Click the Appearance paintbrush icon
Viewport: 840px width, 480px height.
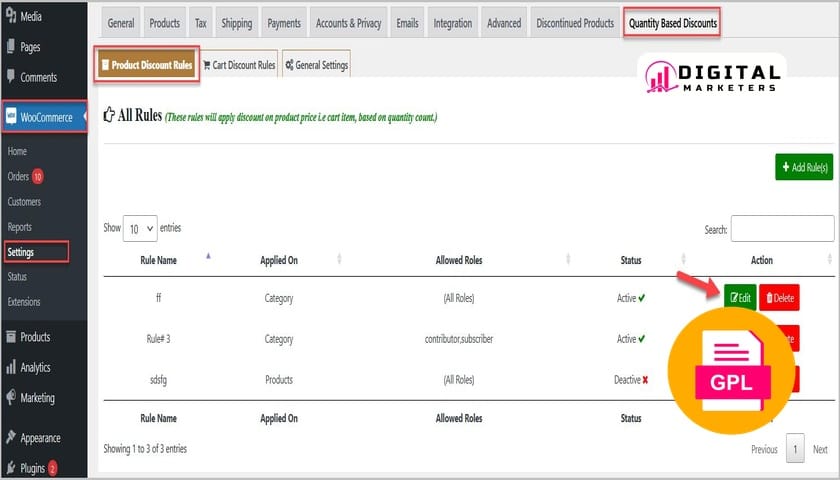(10, 438)
